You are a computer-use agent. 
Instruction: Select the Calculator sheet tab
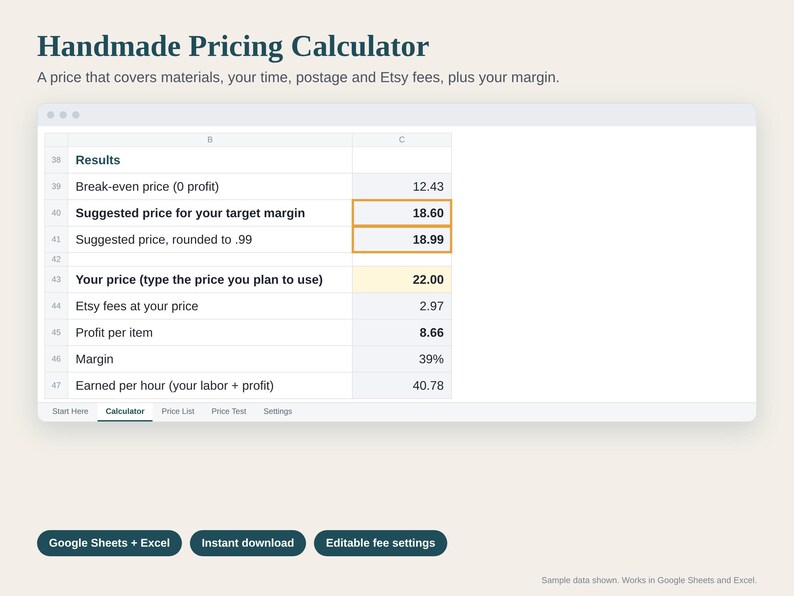click(x=125, y=411)
